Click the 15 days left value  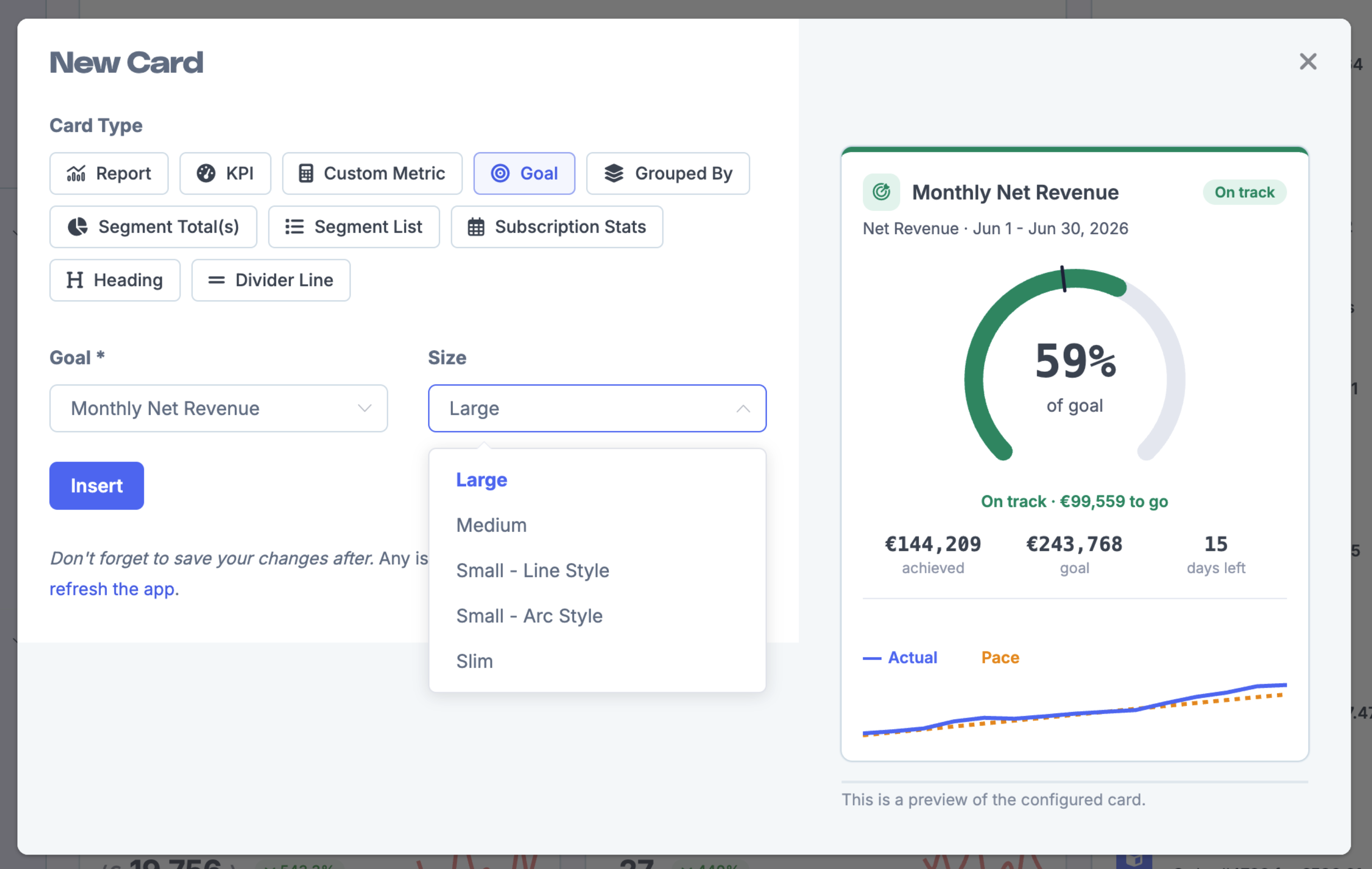[1215, 544]
